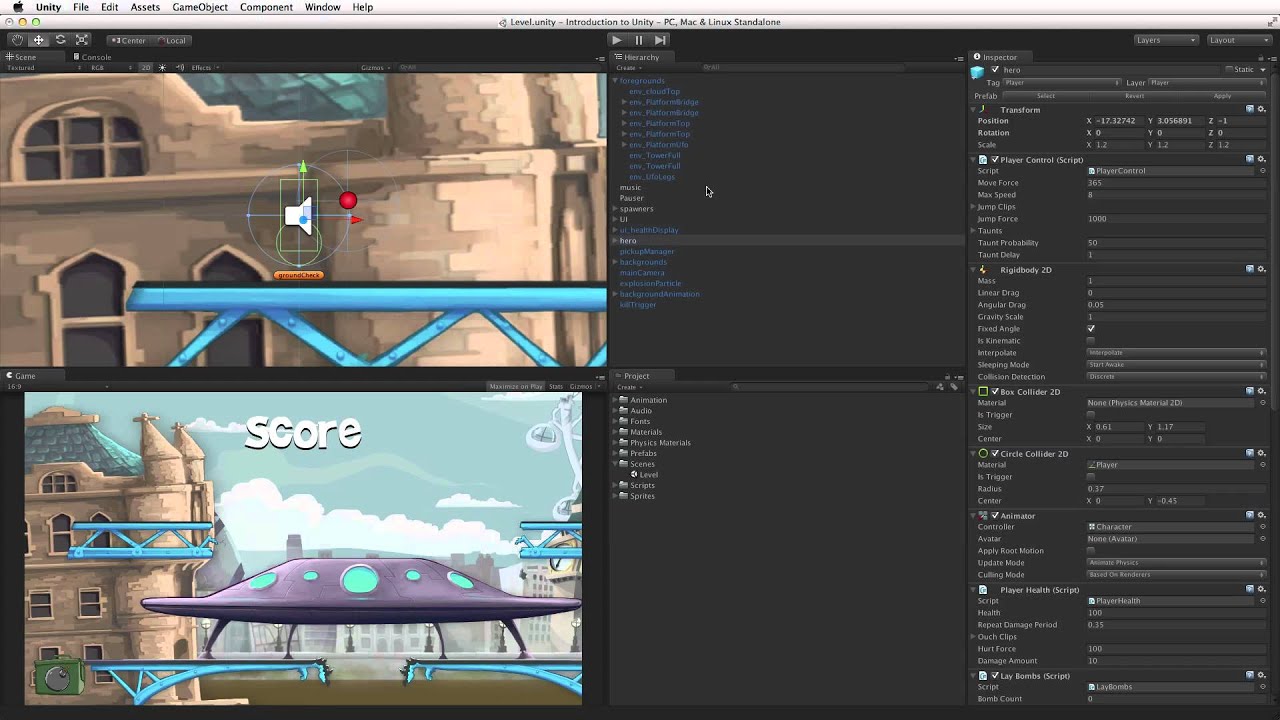Open Culling Mode dropdown

[x=1176, y=575]
